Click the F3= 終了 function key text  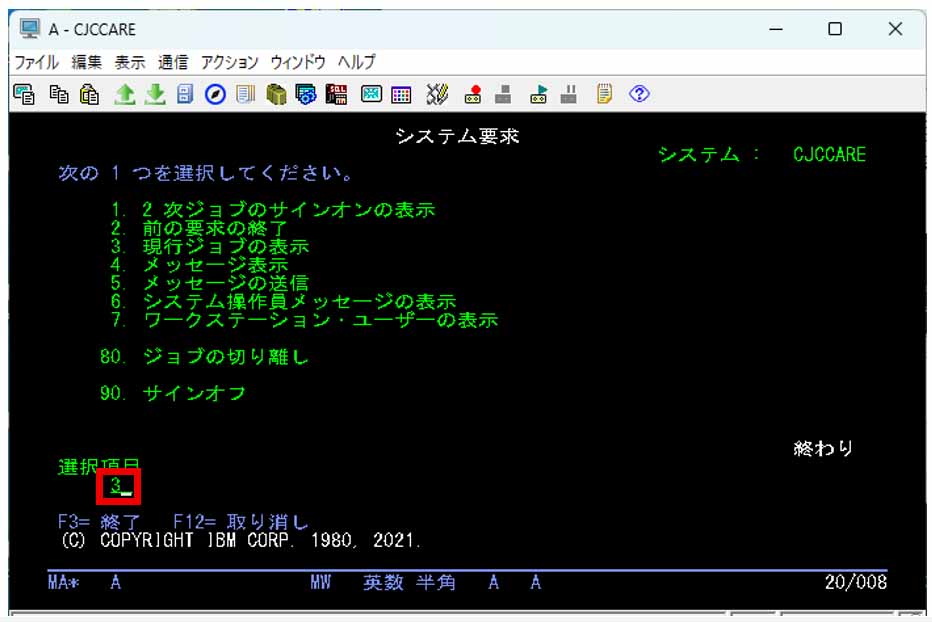coord(100,522)
